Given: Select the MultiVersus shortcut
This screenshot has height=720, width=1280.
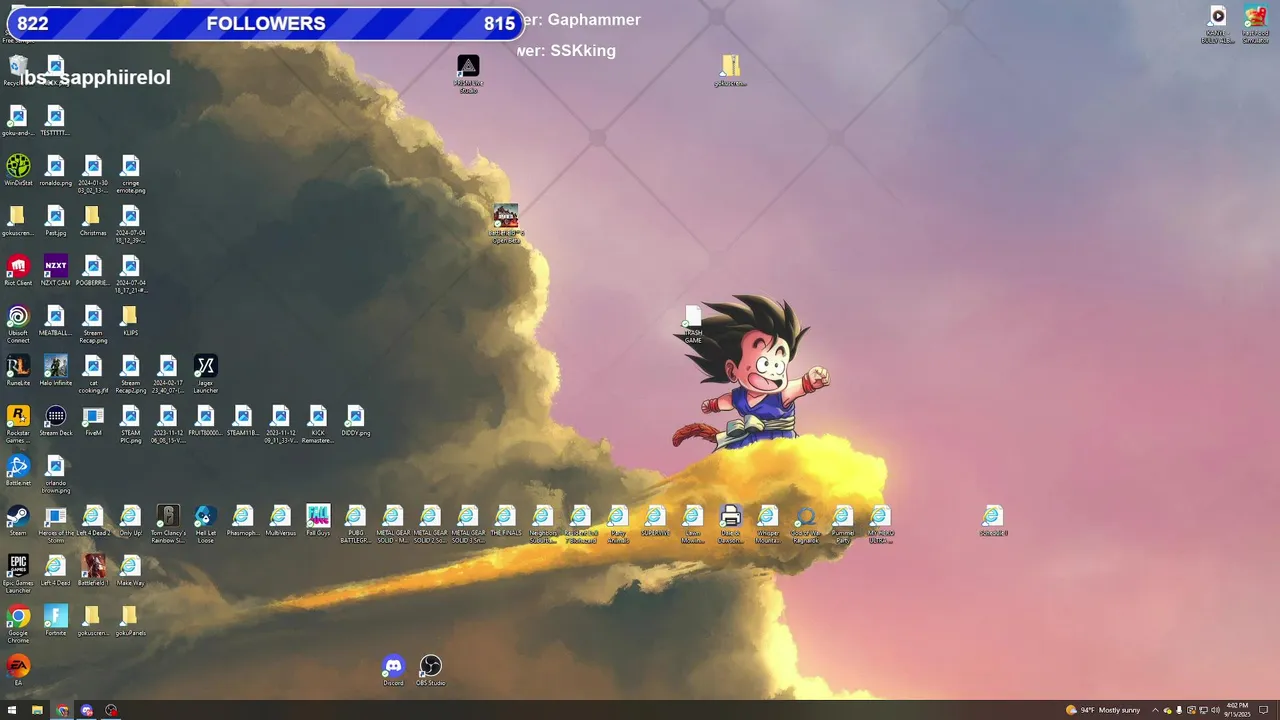Looking at the screenshot, I should tap(280, 521).
